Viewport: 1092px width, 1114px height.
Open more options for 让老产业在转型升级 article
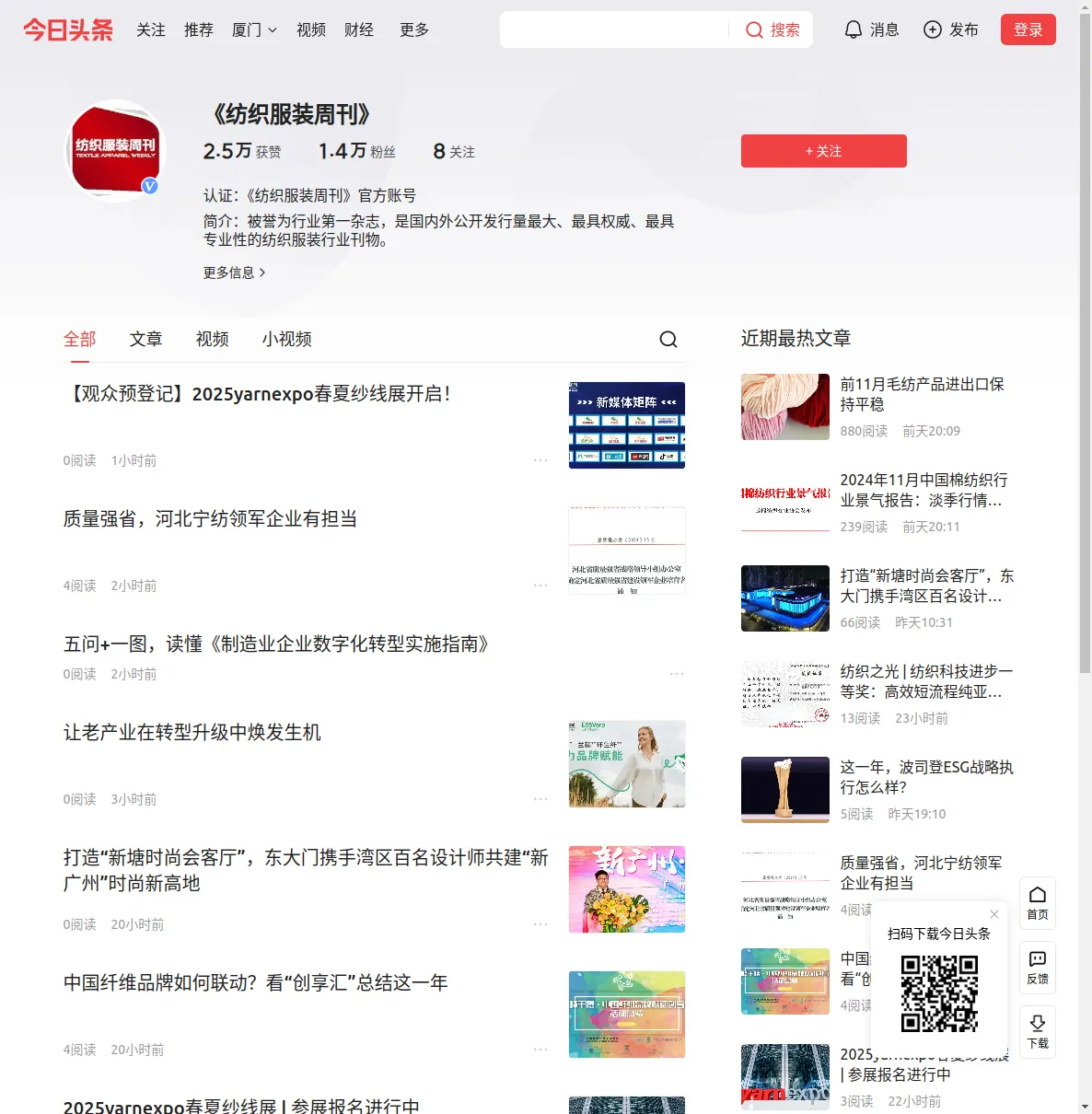tap(540, 799)
